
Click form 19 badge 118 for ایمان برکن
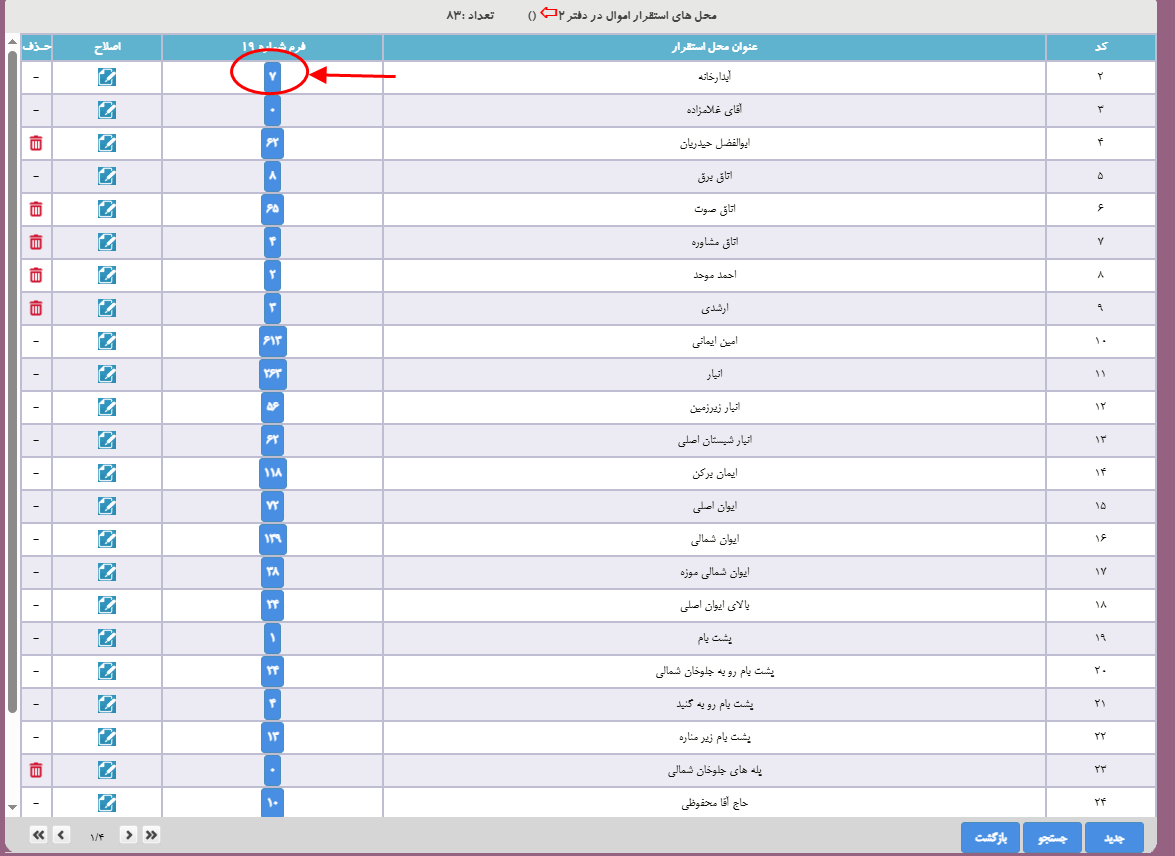click(x=272, y=473)
